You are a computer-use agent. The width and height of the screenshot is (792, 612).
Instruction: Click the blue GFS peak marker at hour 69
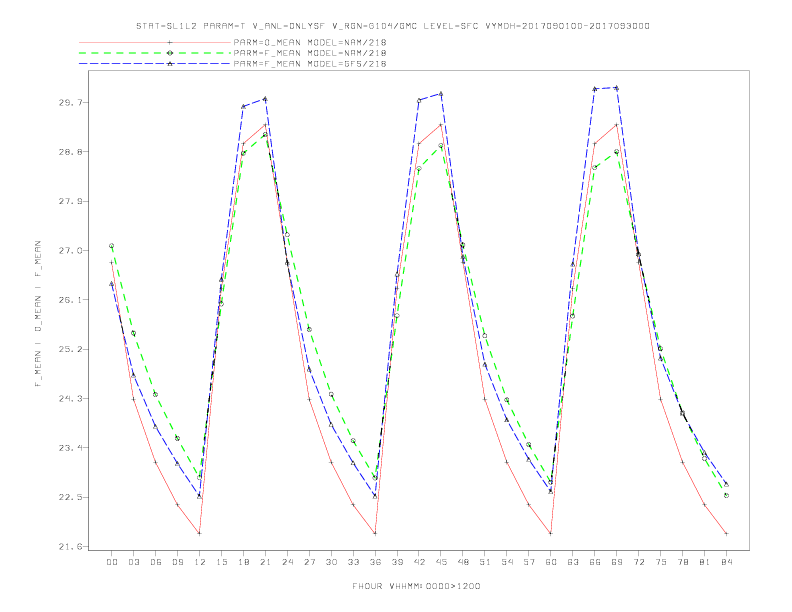616,88
